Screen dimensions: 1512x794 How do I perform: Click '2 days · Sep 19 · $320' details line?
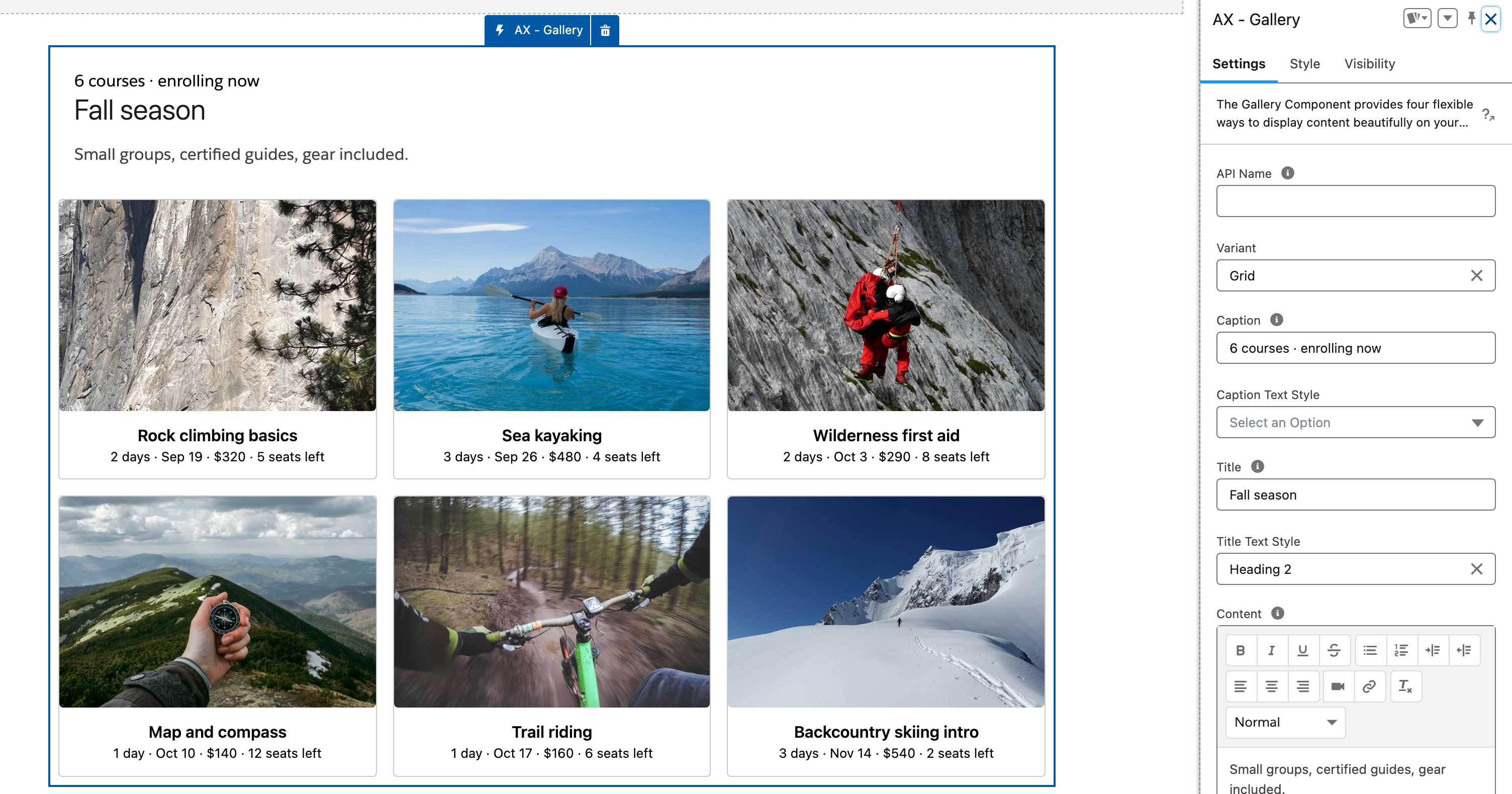pyautogui.click(x=217, y=457)
